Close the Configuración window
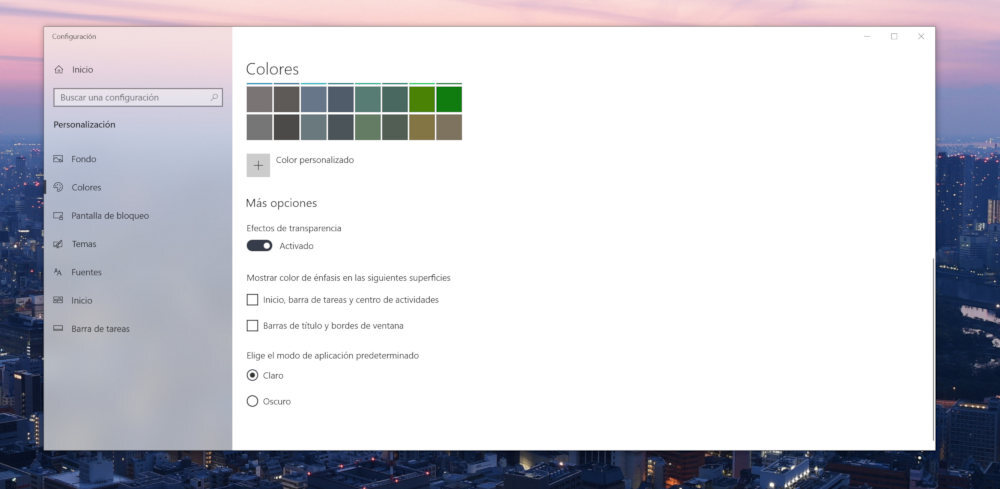This screenshot has height=489, width=1000. (921, 36)
